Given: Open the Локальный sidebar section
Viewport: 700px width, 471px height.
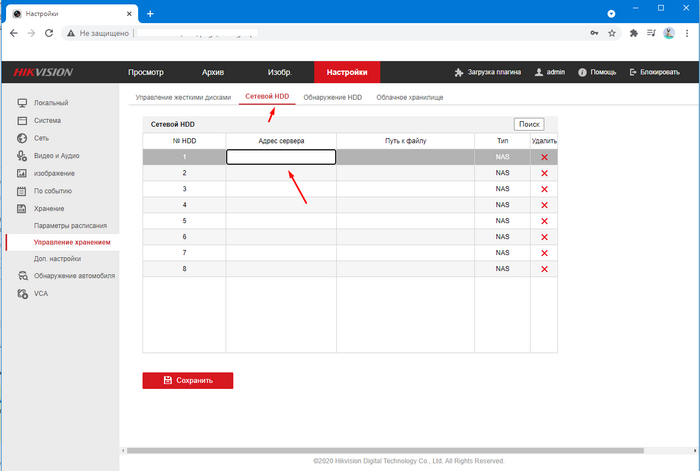Looking at the screenshot, I should [42, 103].
